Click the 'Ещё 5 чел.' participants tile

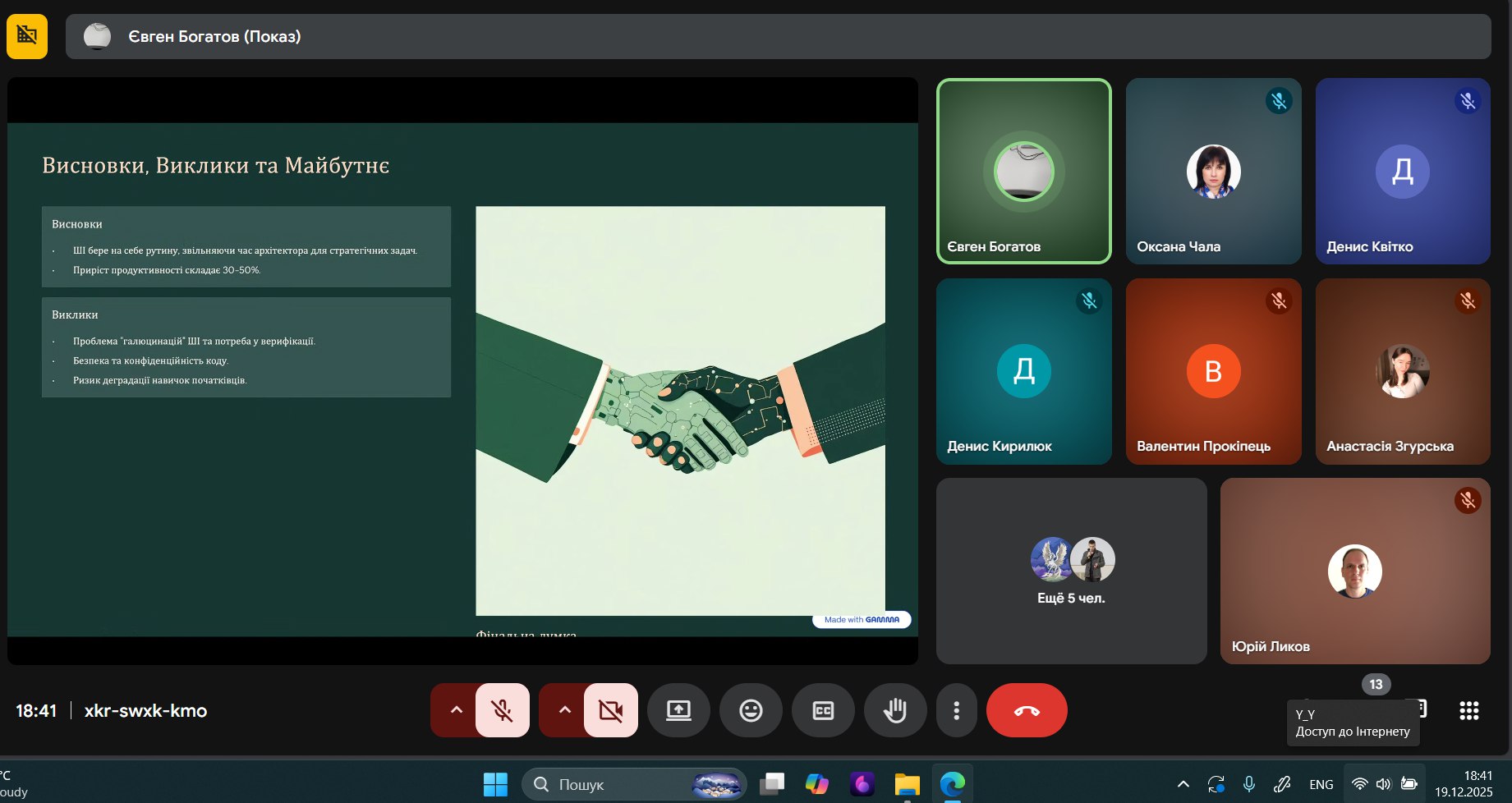[x=1071, y=571]
